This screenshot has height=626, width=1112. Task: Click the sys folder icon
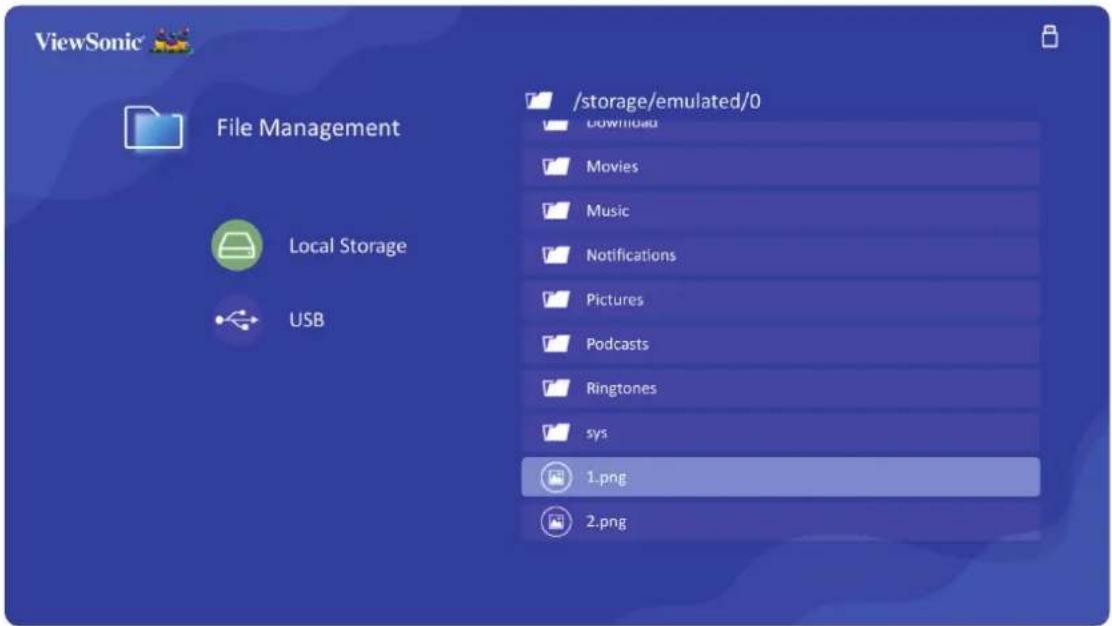tap(556, 432)
